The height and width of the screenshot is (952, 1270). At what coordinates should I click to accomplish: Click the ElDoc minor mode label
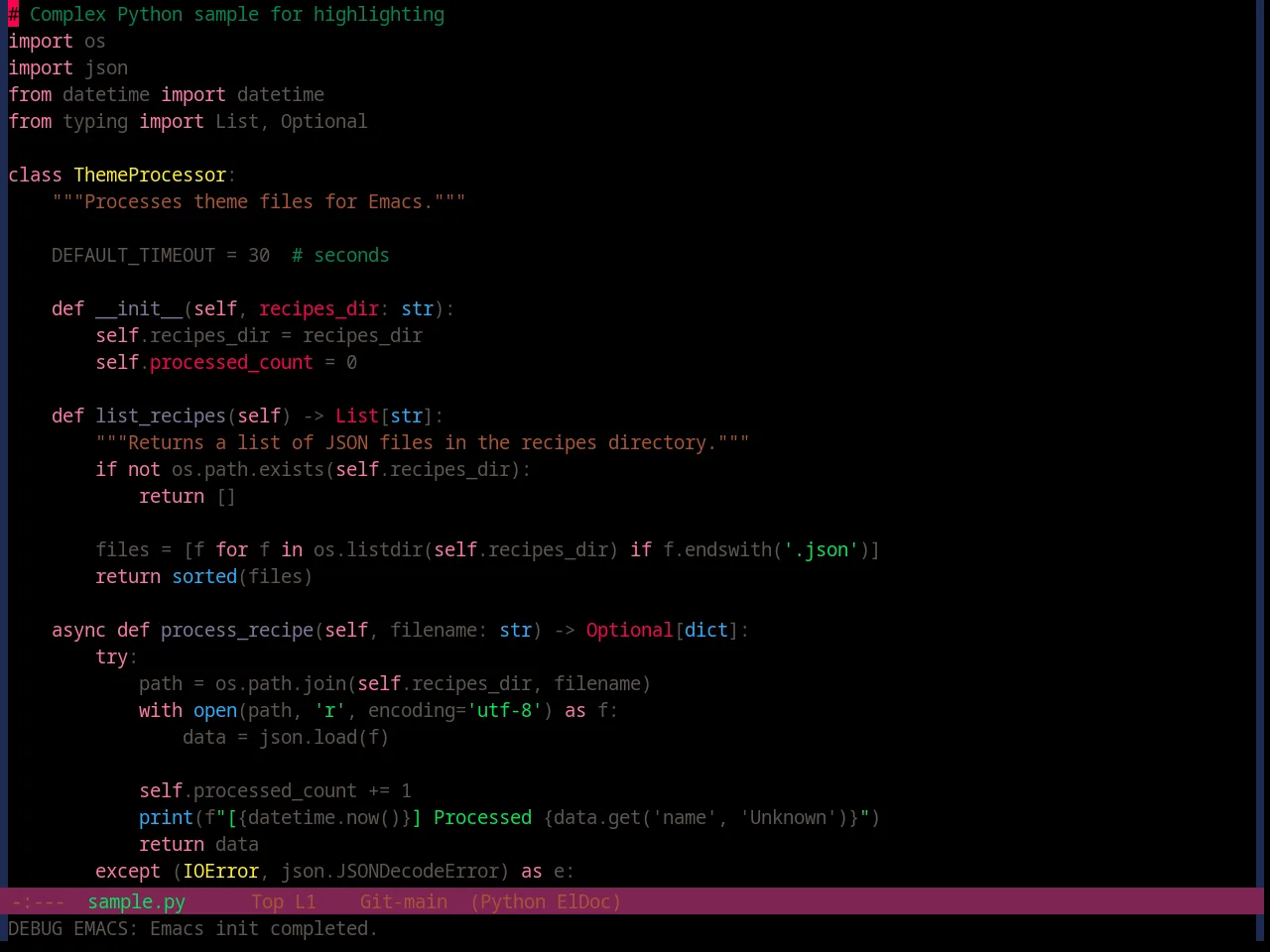click(584, 901)
